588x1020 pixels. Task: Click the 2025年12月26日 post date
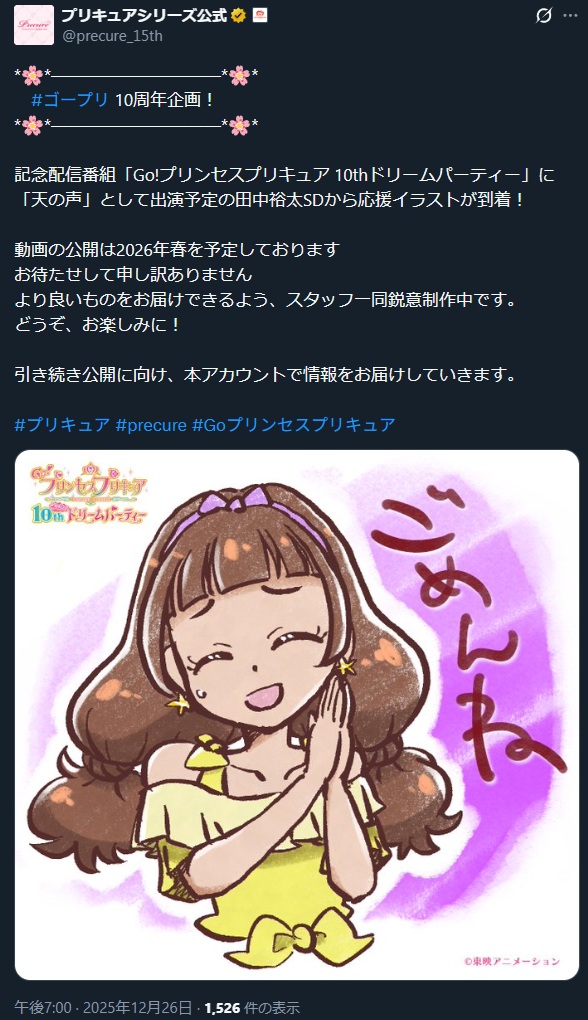coord(137,1008)
